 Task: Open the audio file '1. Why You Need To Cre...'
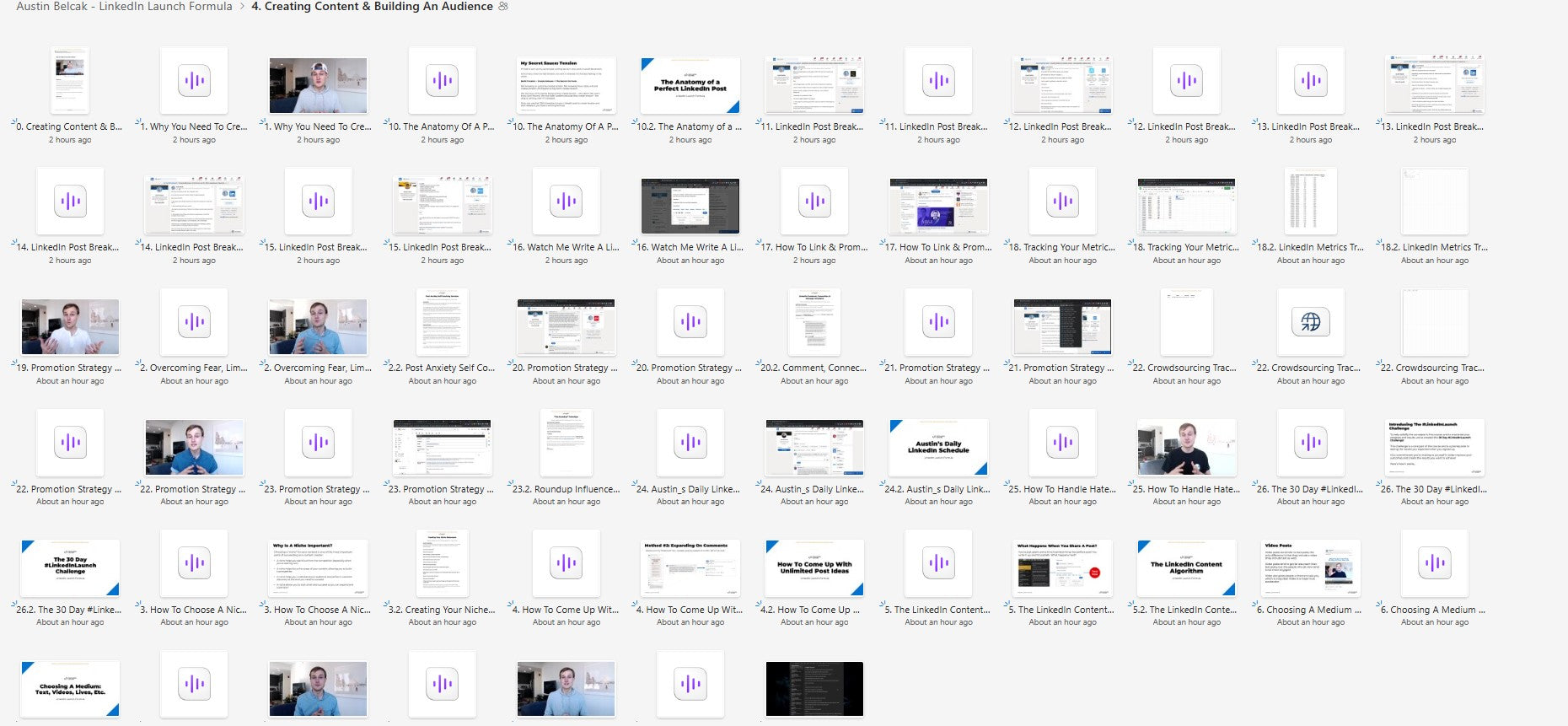click(194, 81)
